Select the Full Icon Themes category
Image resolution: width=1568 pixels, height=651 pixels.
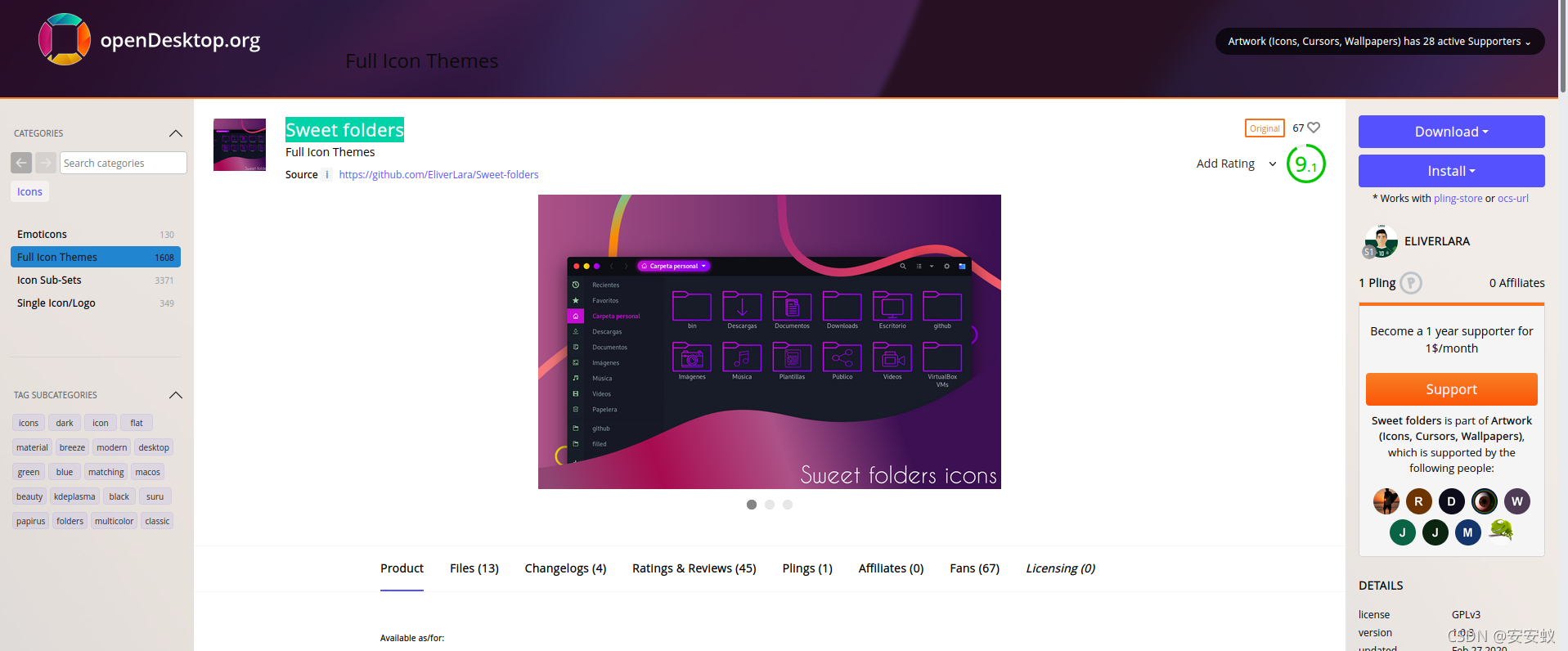pyautogui.click(x=96, y=257)
